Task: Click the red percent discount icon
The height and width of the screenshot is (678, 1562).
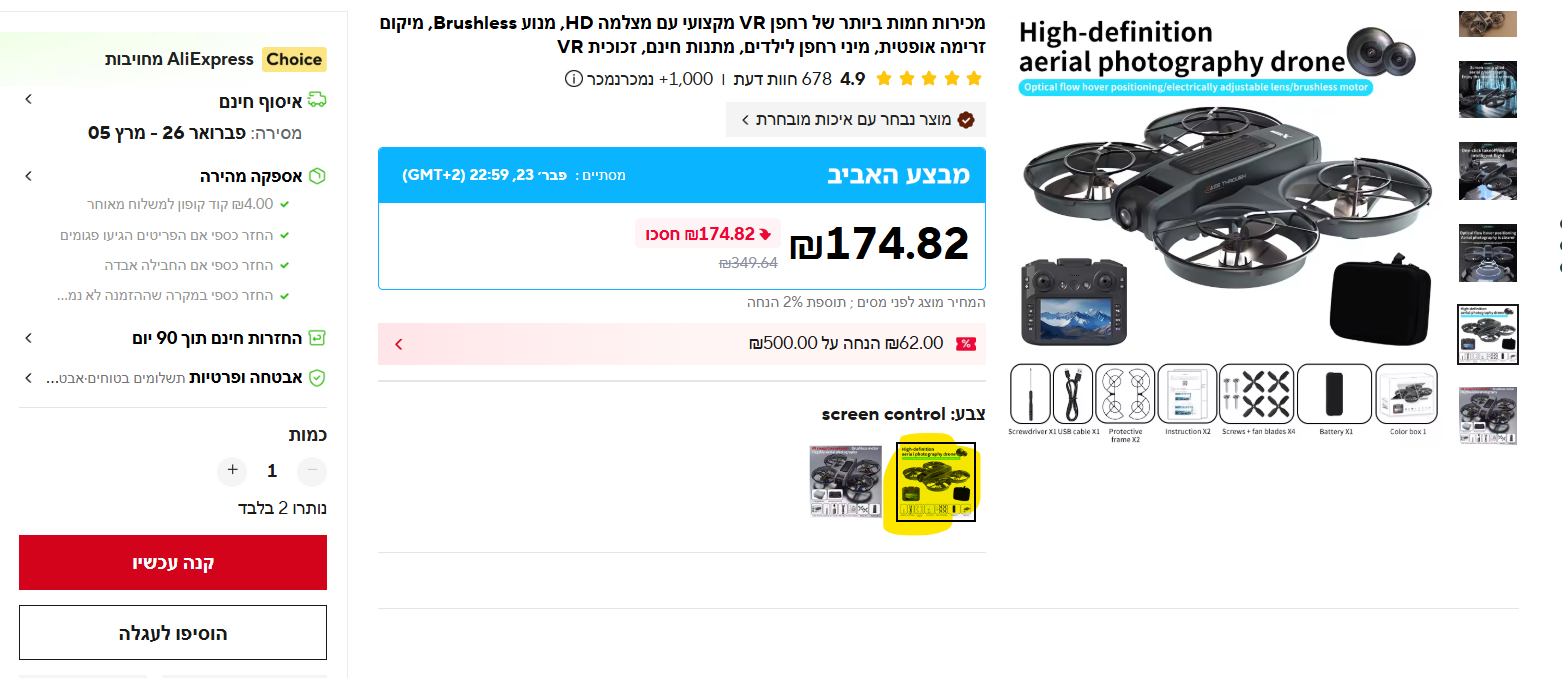Action: (x=966, y=344)
